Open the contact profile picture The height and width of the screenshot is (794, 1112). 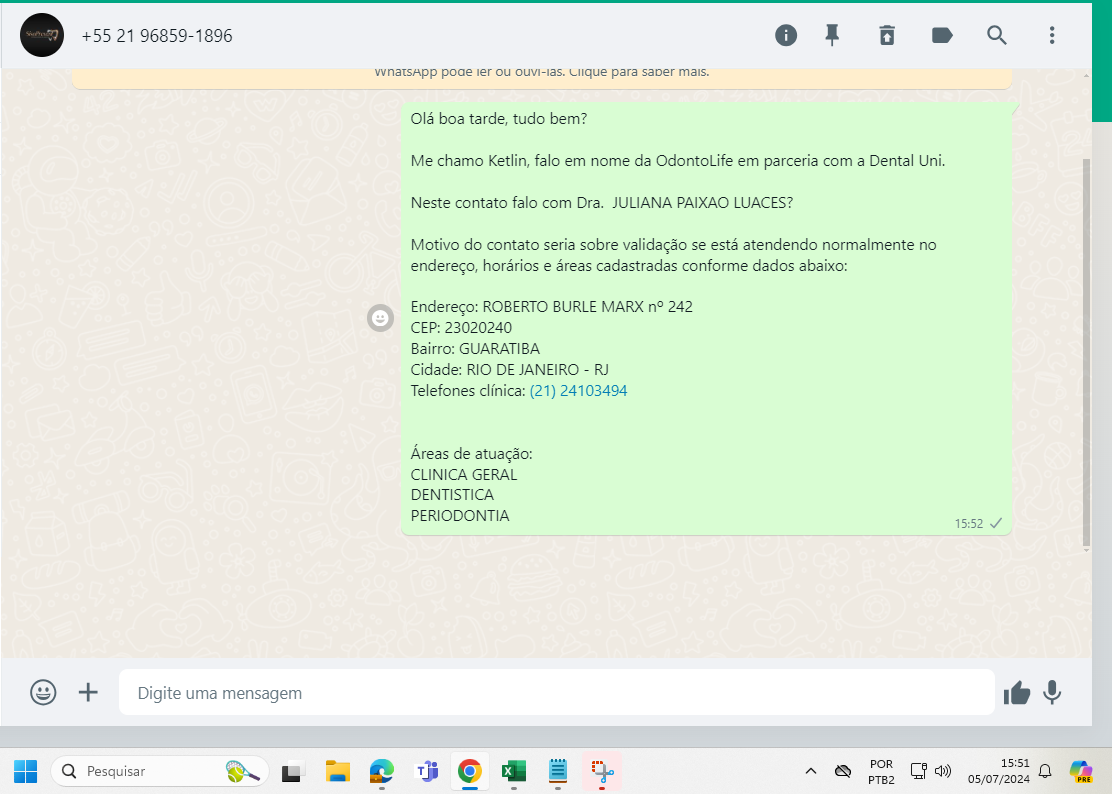[42, 35]
